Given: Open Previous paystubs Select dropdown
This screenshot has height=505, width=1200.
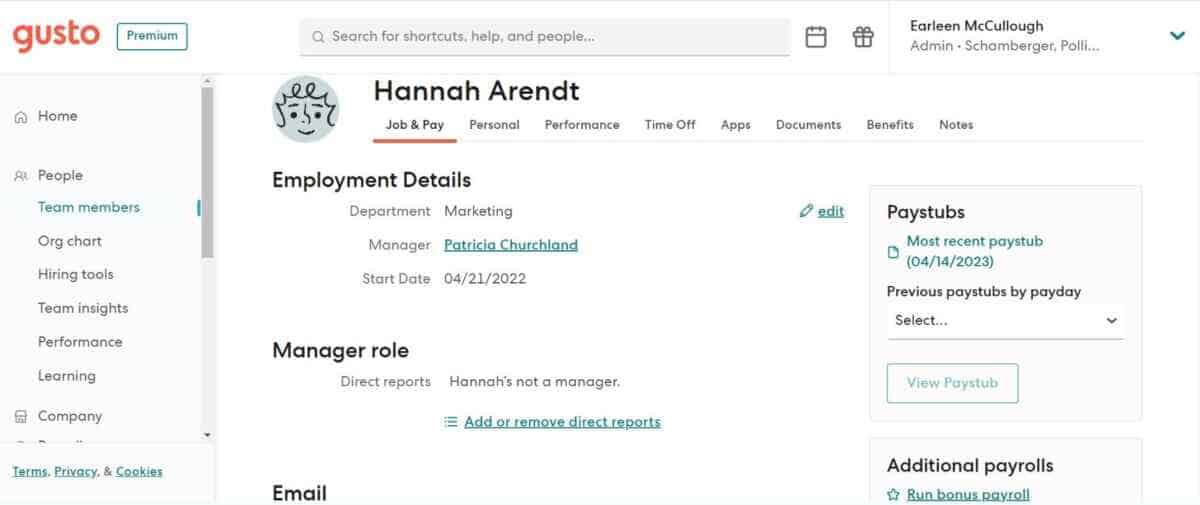Looking at the screenshot, I should tap(1005, 321).
